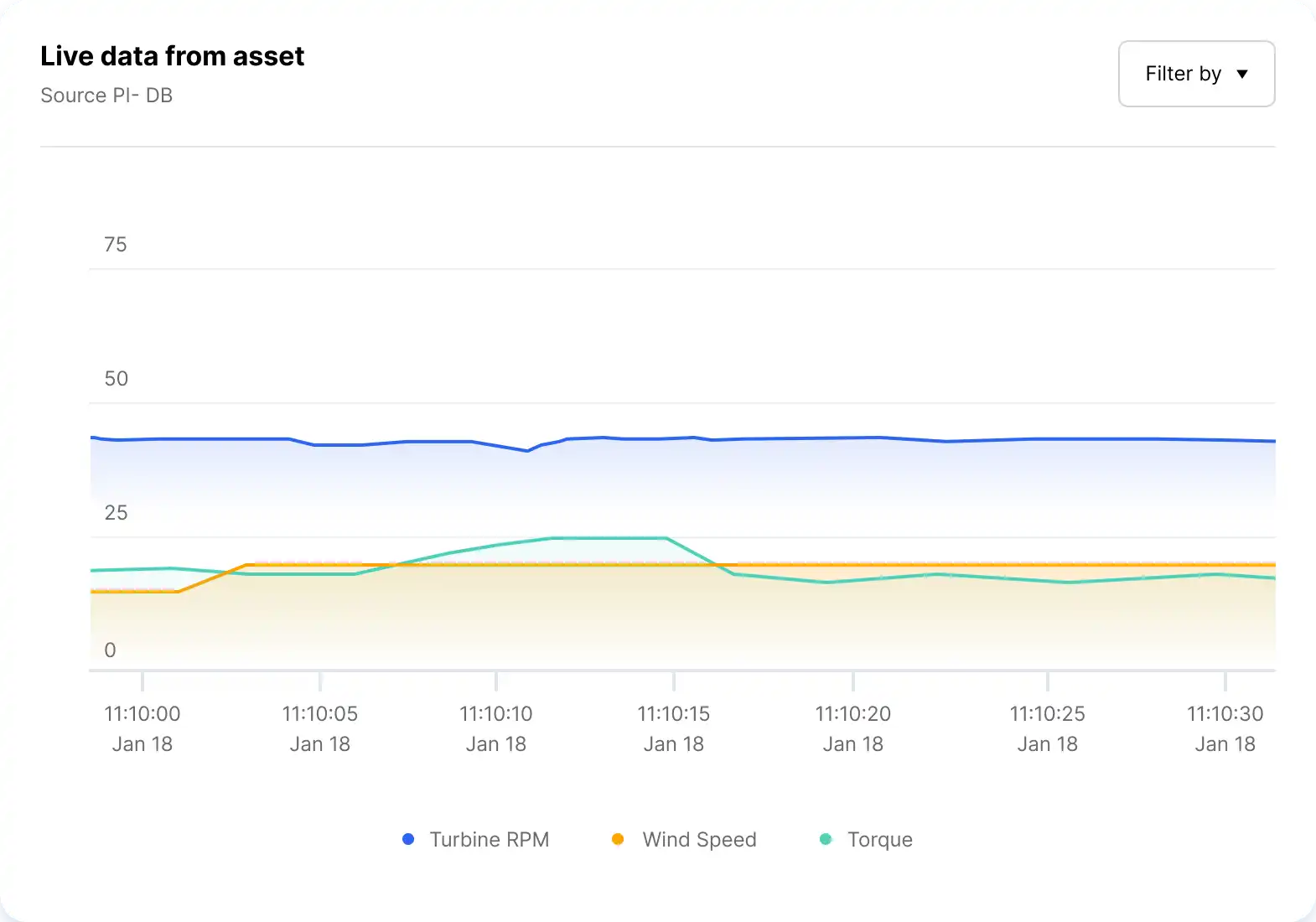The height and width of the screenshot is (922, 1316).
Task: Click the green Torque legend dot
Action: [x=826, y=839]
